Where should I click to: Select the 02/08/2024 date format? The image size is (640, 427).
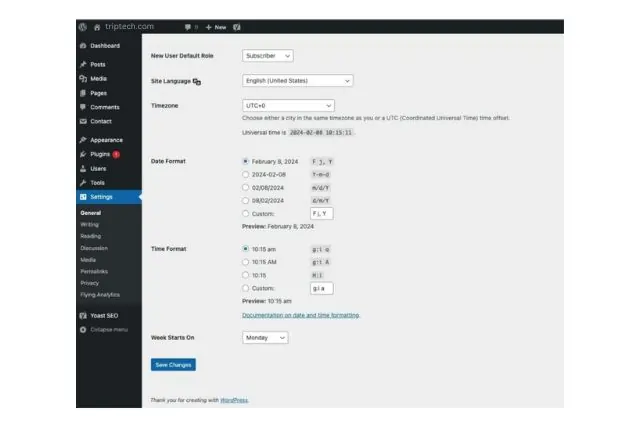[x=245, y=187]
